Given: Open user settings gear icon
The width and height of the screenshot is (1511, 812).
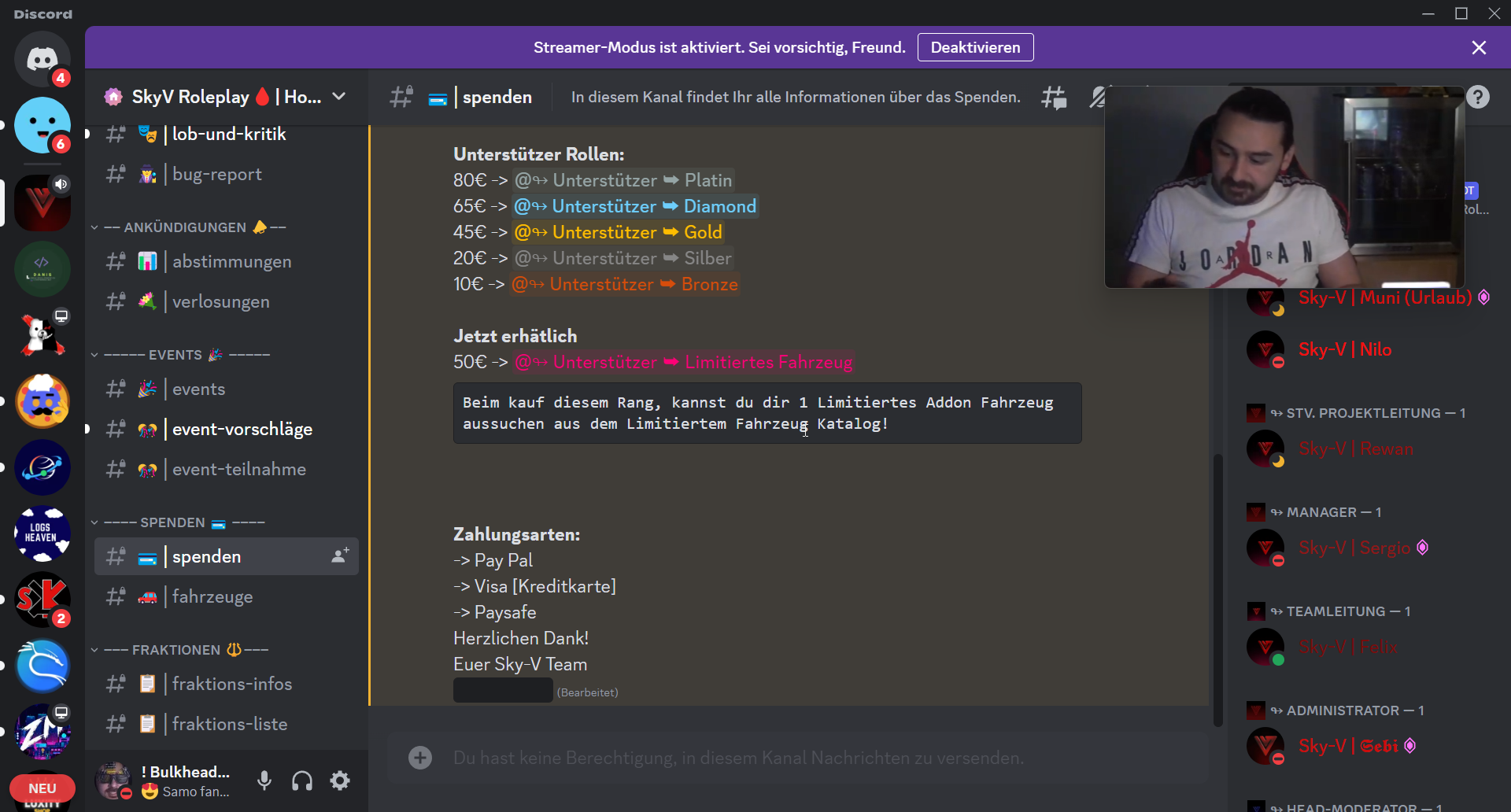Looking at the screenshot, I should 340,781.
